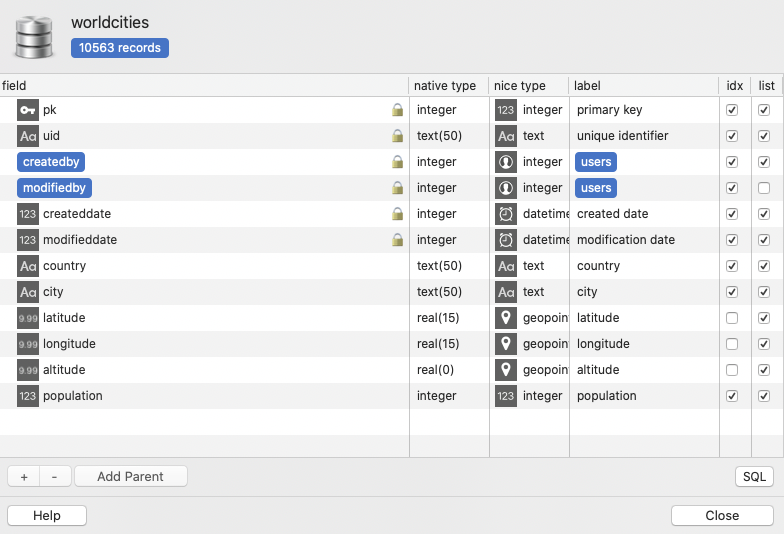Click the key icon beside pk field
The height and width of the screenshot is (534, 784).
coord(28,110)
